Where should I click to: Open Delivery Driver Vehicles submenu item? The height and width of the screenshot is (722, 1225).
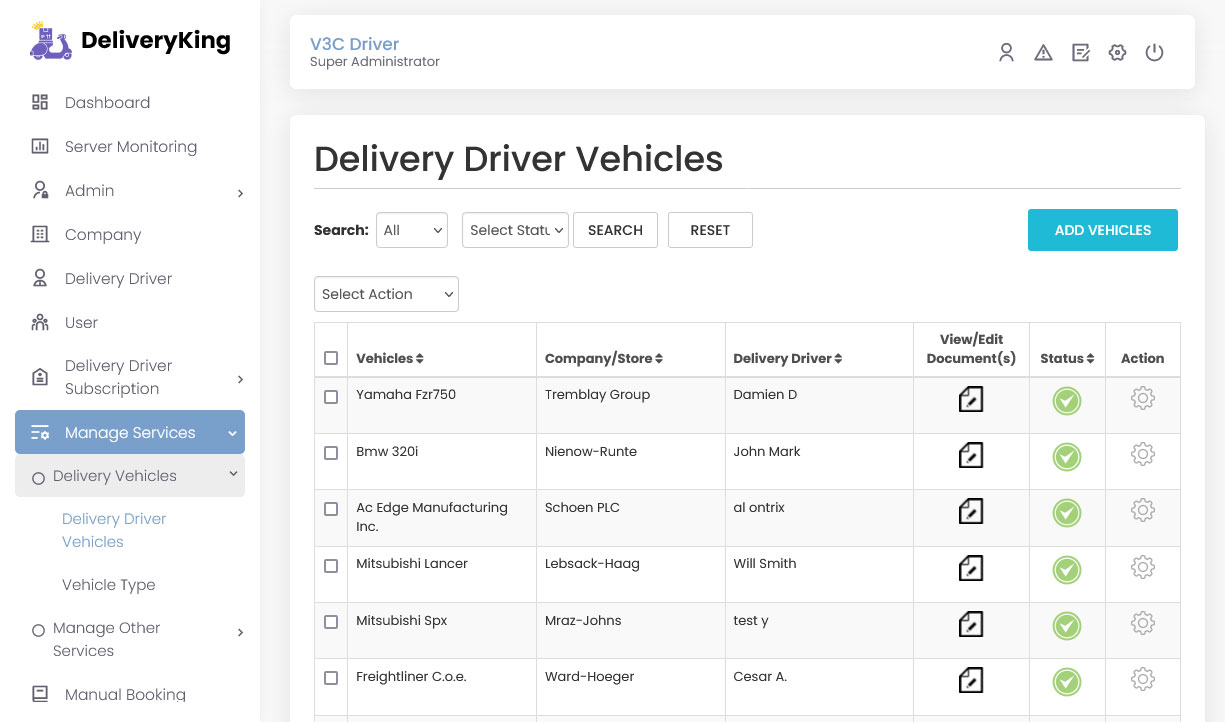[x=114, y=530]
